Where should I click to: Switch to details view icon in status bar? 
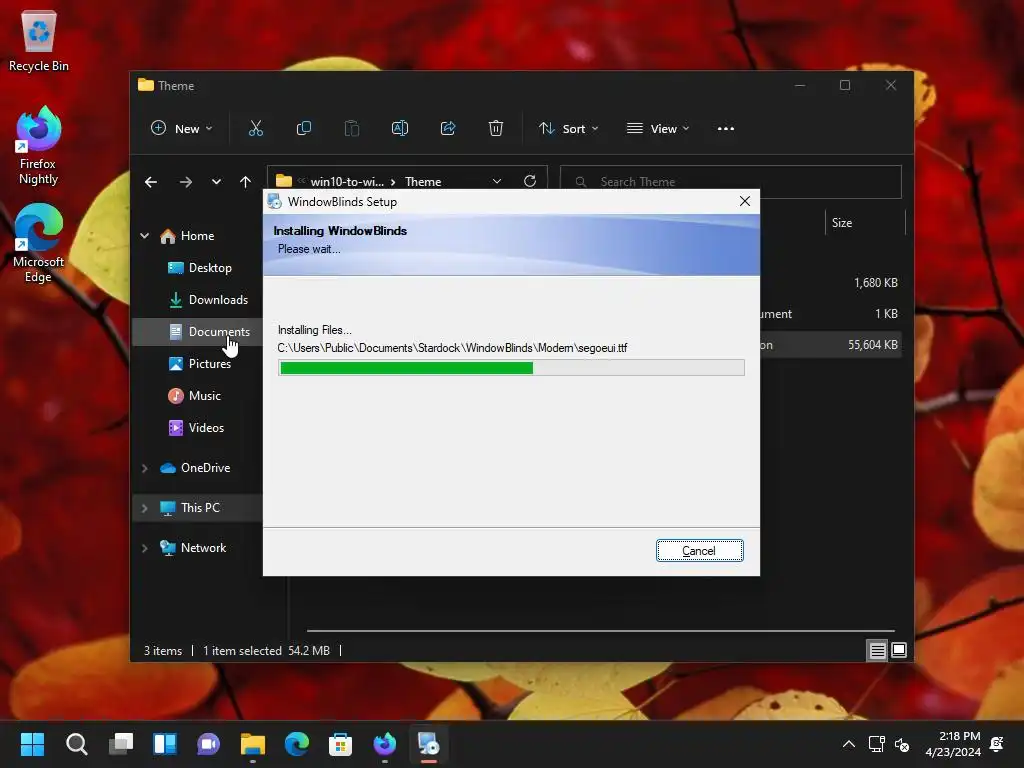tap(877, 650)
